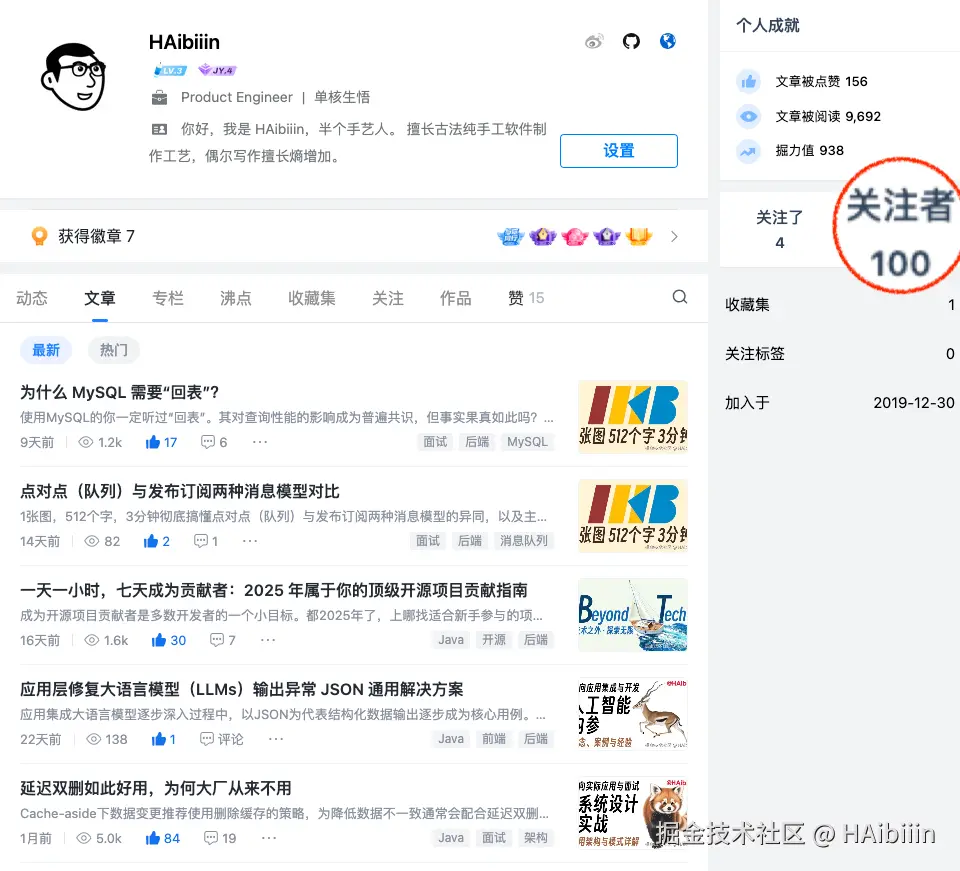Click the cover thumbnail of 延迟双删 article
This screenshot has width=960, height=871.
coord(633,812)
